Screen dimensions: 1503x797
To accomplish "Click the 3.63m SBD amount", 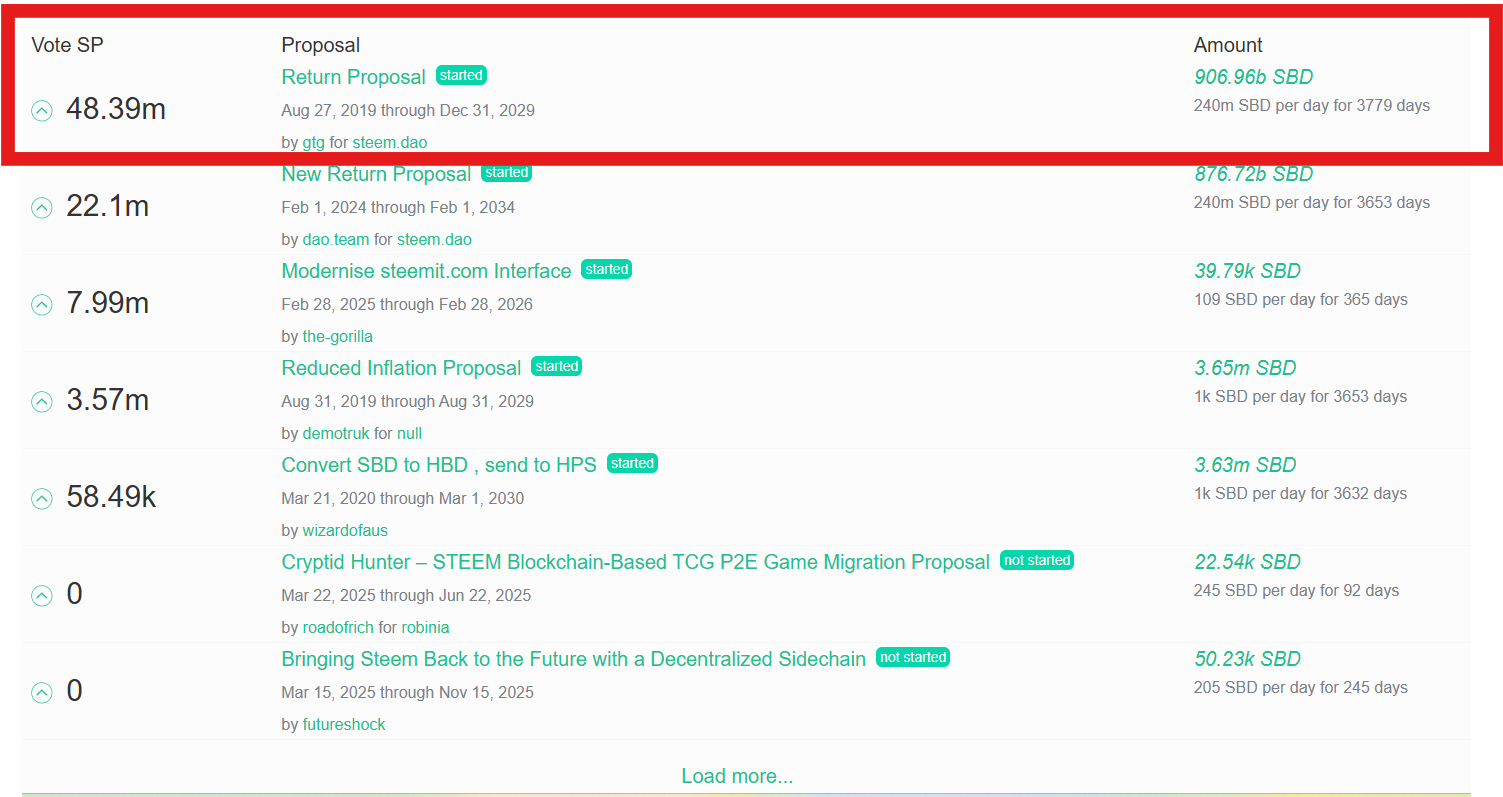I will pyautogui.click(x=1245, y=465).
